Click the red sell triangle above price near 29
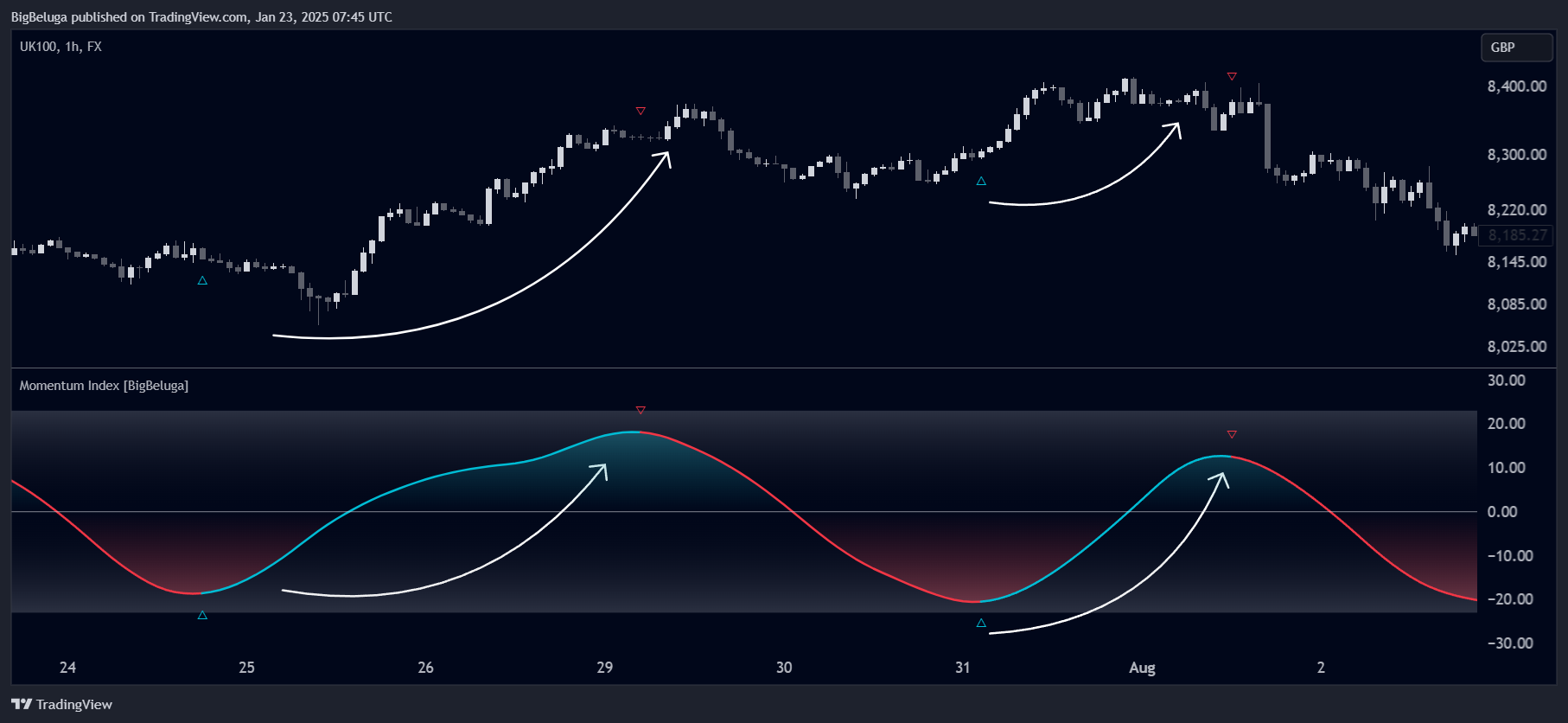 641,111
